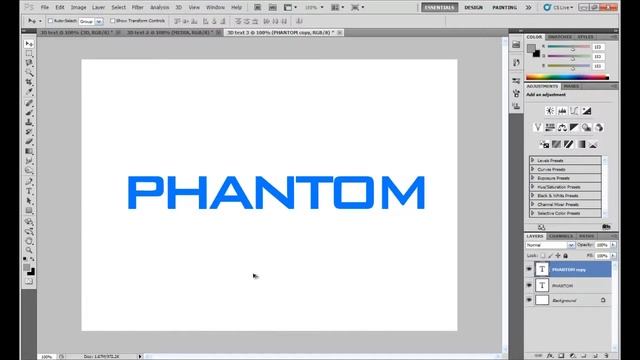
Task: Toggle lock all for the layer
Action: click(565, 256)
